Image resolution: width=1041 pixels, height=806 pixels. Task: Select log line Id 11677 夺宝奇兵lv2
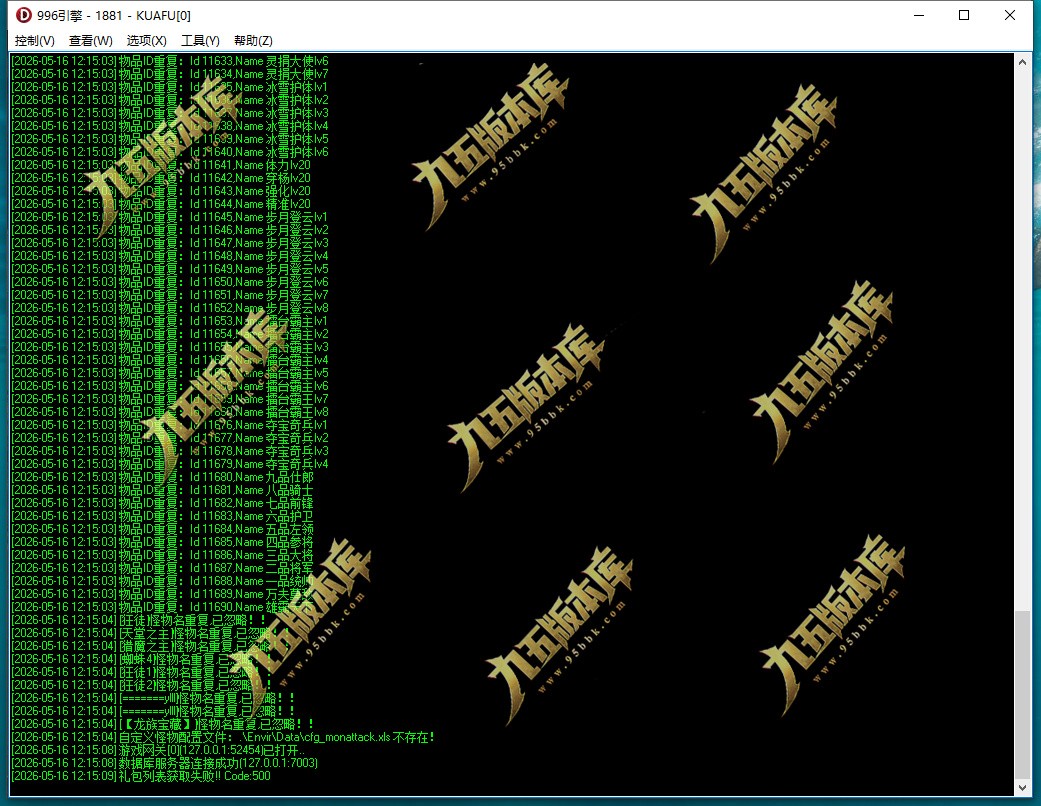[x=170, y=438]
